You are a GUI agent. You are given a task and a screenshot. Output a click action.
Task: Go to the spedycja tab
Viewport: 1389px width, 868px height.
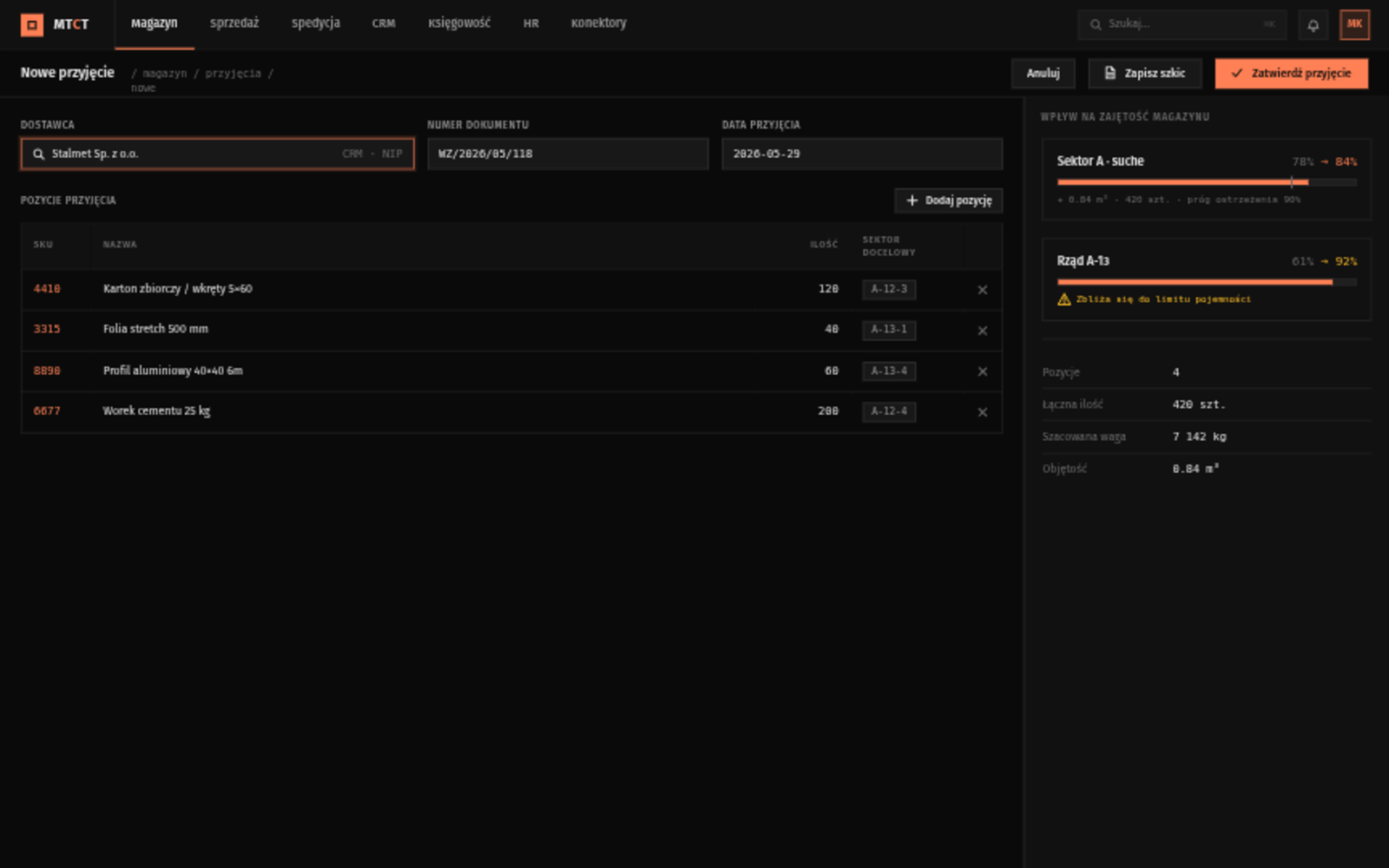point(316,23)
